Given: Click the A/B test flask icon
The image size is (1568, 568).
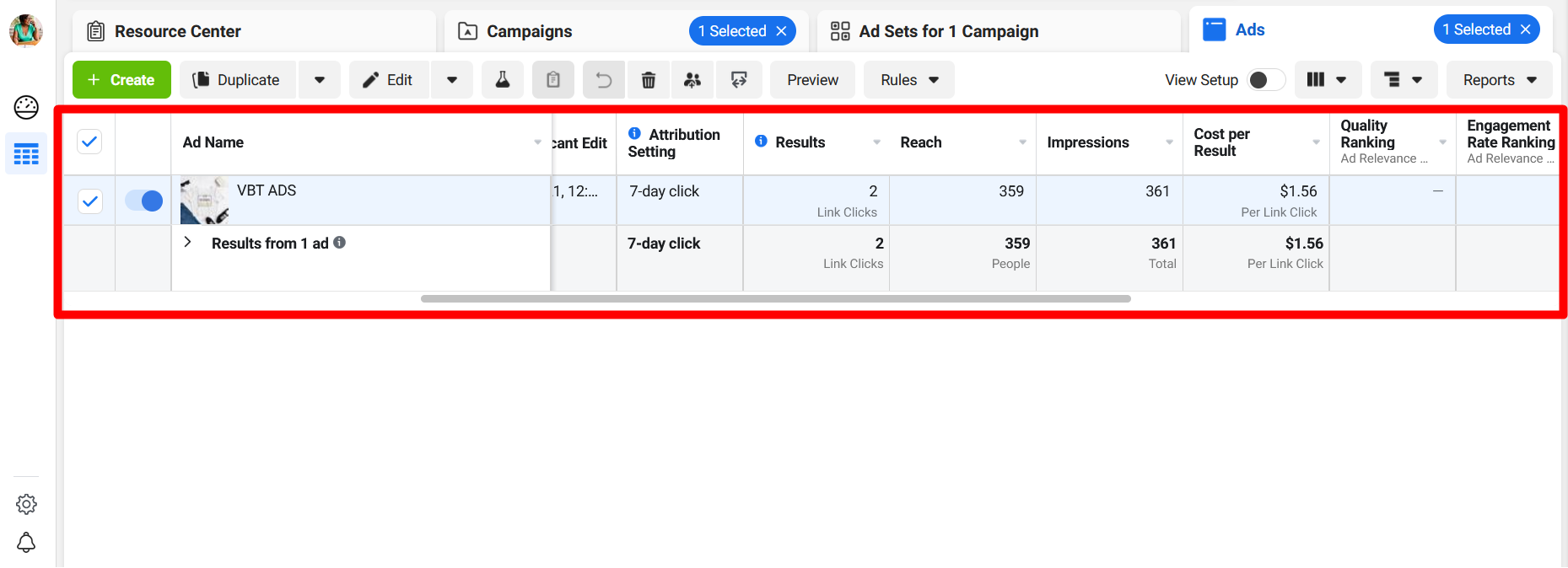Looking at the screenshot, I should coord(503,80).
